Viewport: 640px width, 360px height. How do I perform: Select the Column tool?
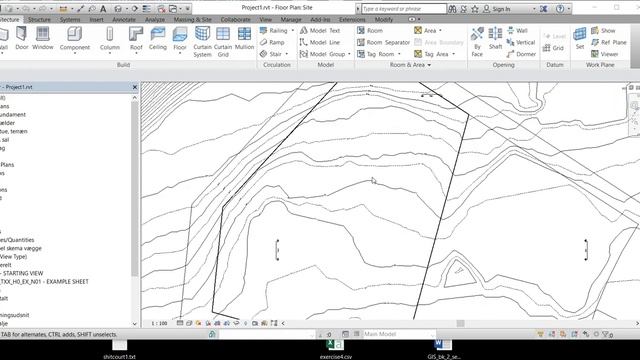pos(110,38)
